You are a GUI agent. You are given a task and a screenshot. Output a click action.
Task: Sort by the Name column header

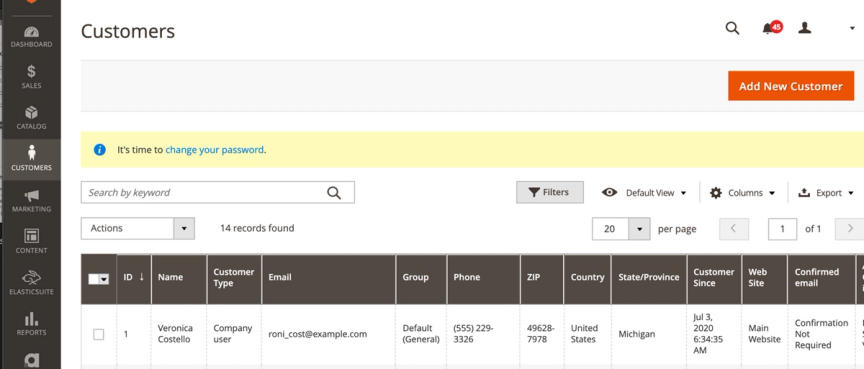(179, 278)
